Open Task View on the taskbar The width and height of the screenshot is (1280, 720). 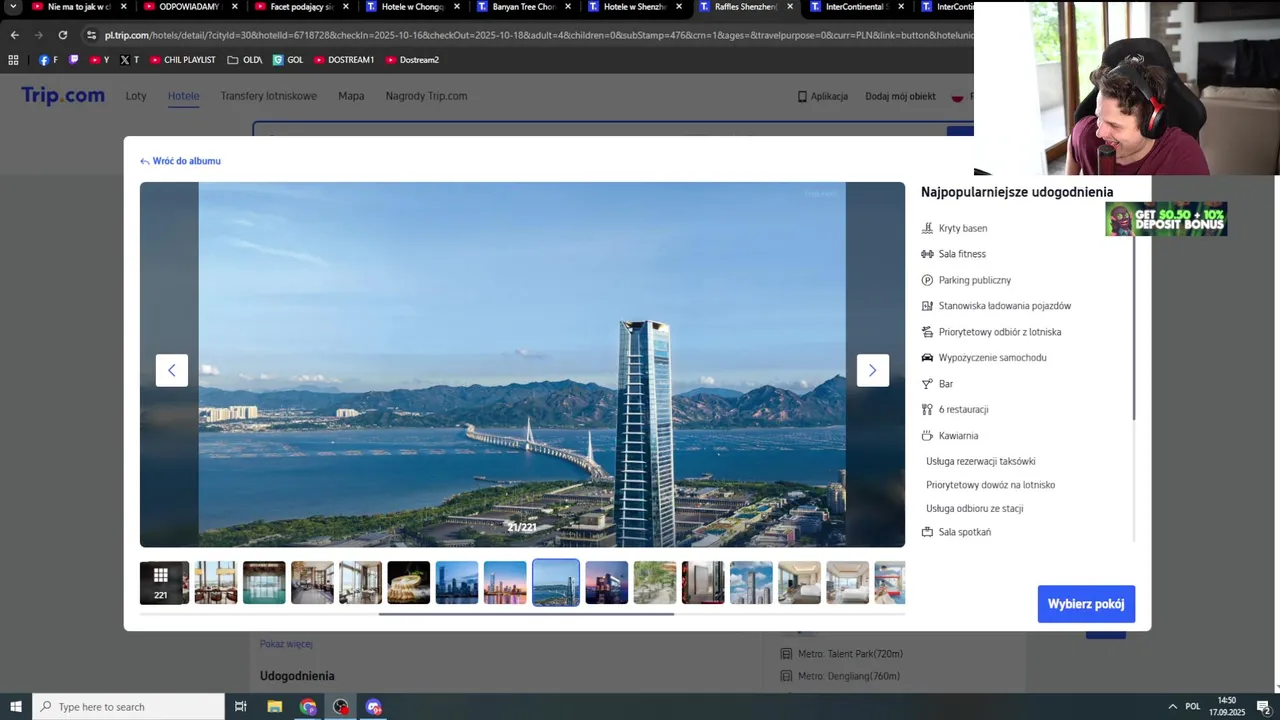pos(240,707)
